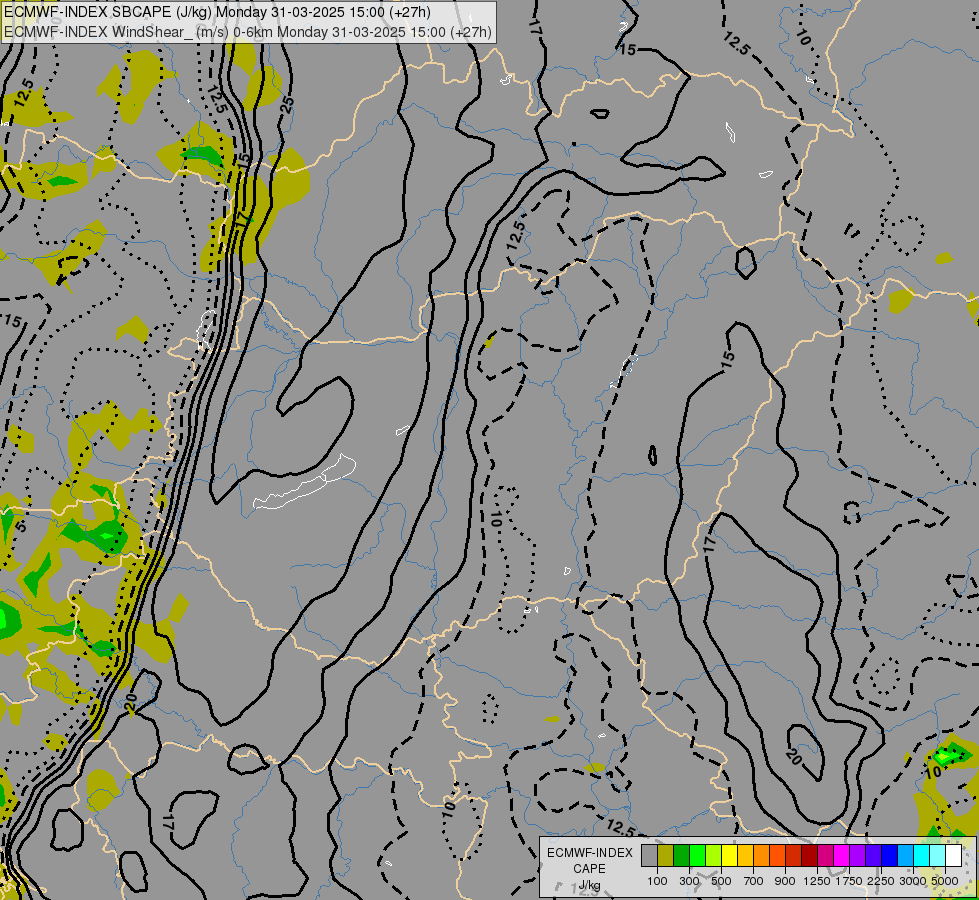Viewport: 979px width, 900px height.
Task: Click the bright magenta legend swatch
Action: (842, 856)
